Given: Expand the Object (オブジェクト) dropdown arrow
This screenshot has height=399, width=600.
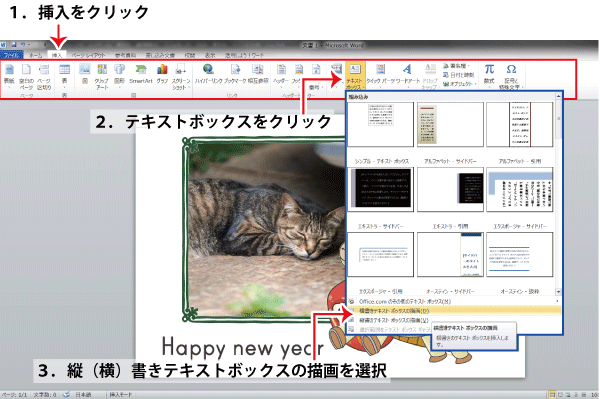Looking at the screenshot, I should click(476, 84).
